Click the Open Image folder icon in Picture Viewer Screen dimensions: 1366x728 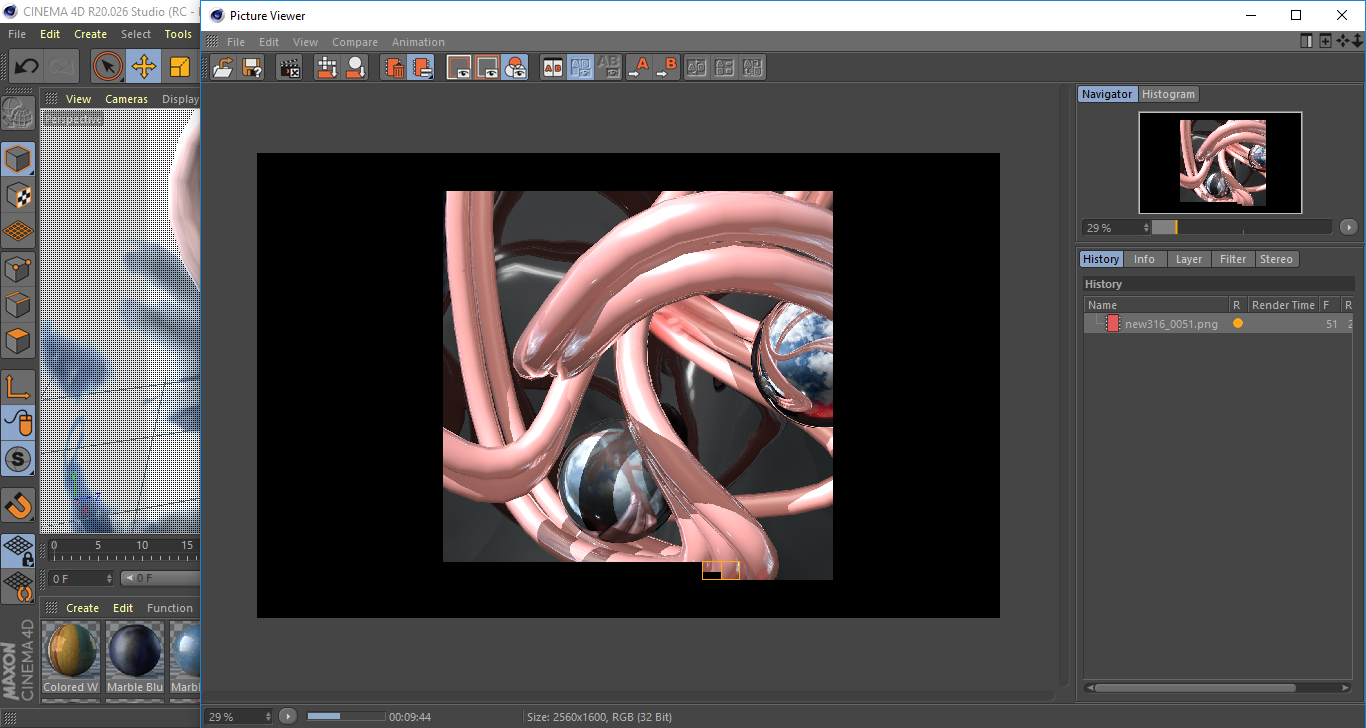pyautogui.click(x=224, y=67)
